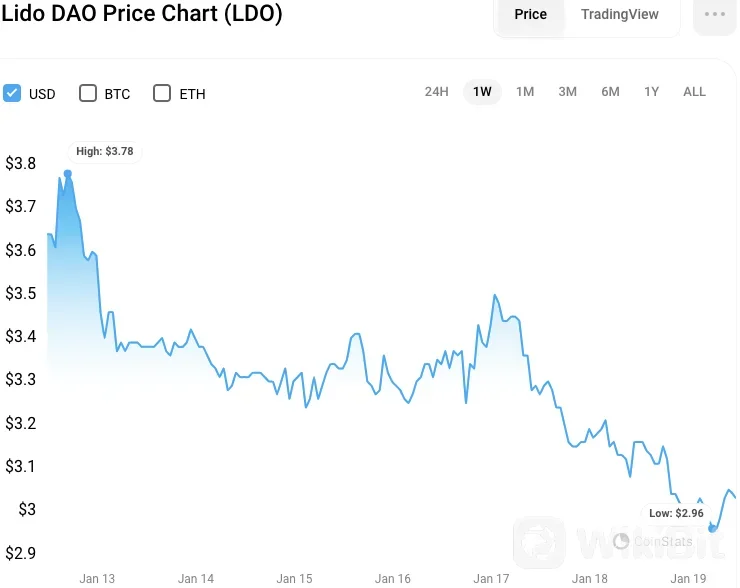The height and width of the screenshot is (588, 740).
Task: Select the 24H time range
Action: (436, 92)
